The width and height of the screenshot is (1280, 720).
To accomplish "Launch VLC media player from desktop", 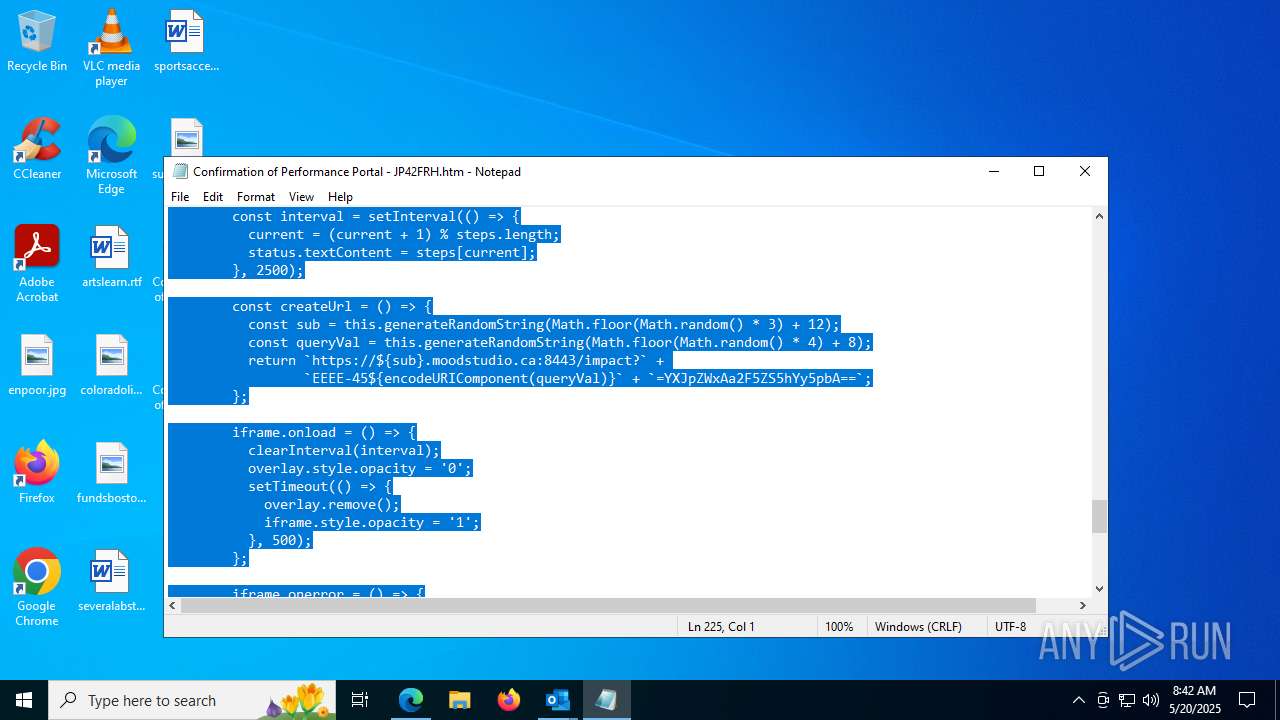I will click(111, 47).
